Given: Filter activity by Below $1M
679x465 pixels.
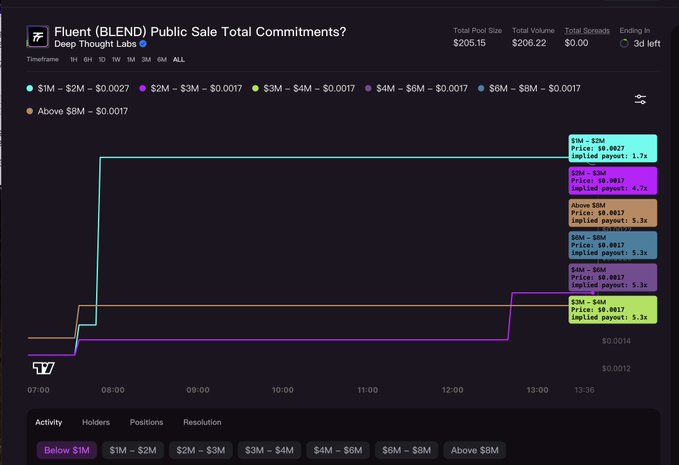Looking at the screenshot, I should 67,450.
